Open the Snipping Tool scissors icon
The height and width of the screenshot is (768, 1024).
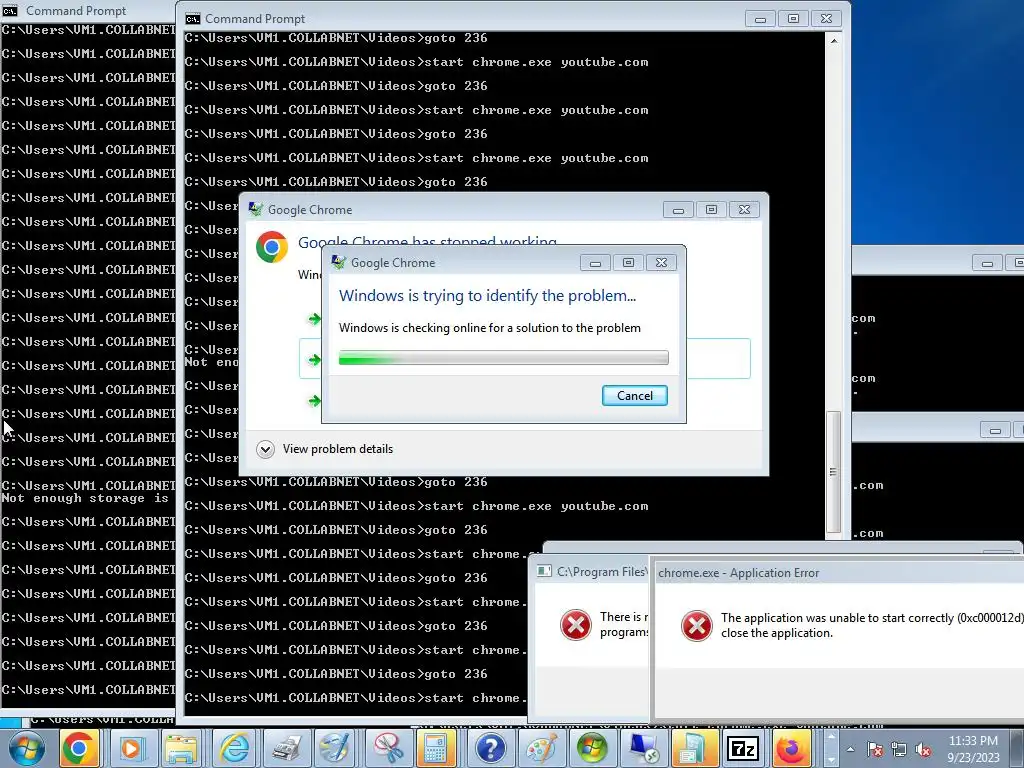(387, 748)
